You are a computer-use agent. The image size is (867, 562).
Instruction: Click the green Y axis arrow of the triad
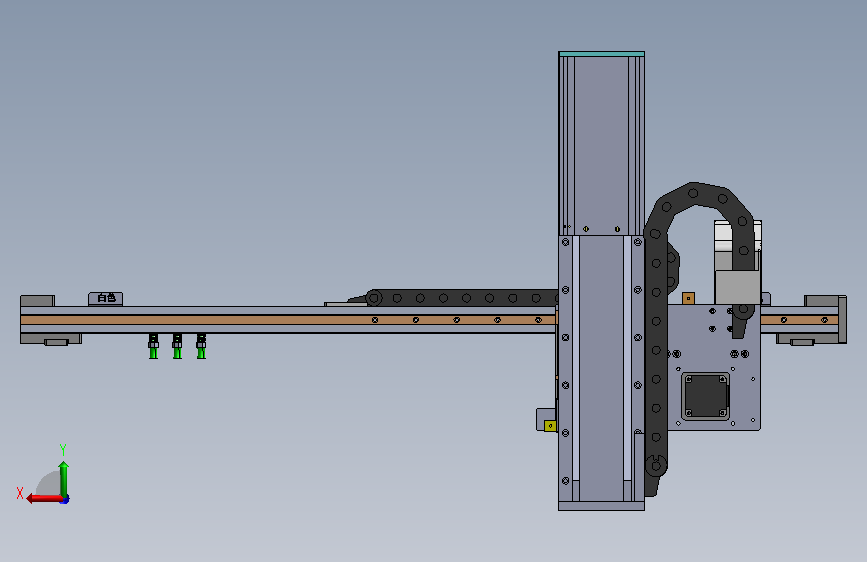(64, 479)
